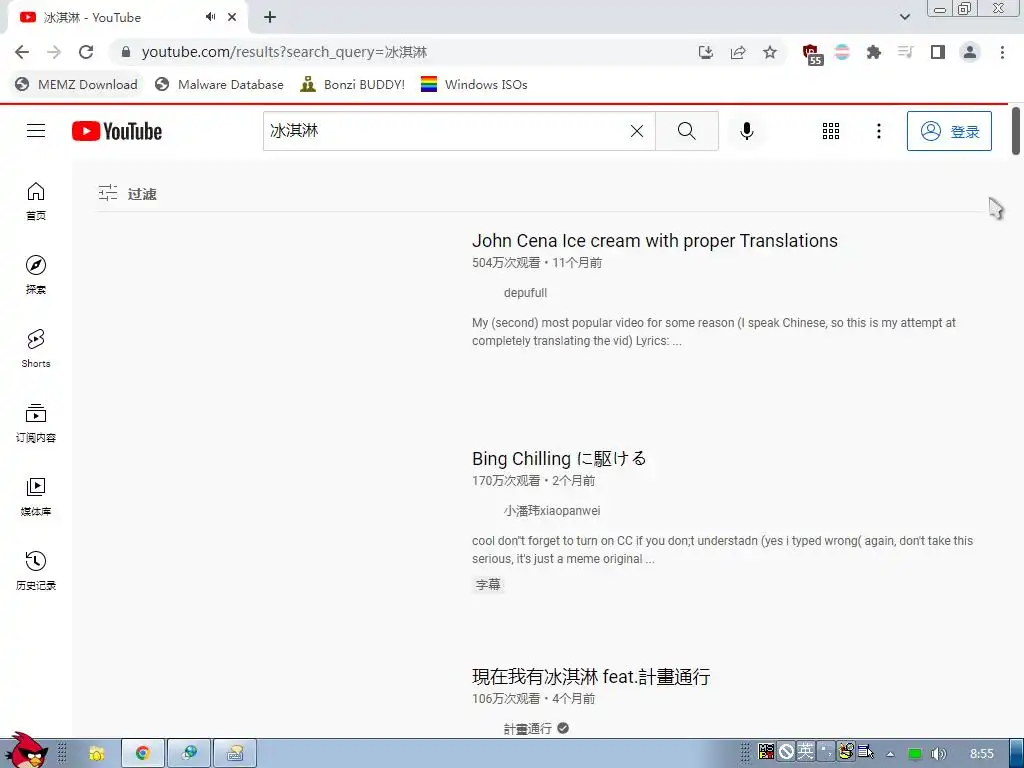This screenshot has width=1024, height=768.
Task: Toggle the 英 input language indicator
Action: point(805,752)
